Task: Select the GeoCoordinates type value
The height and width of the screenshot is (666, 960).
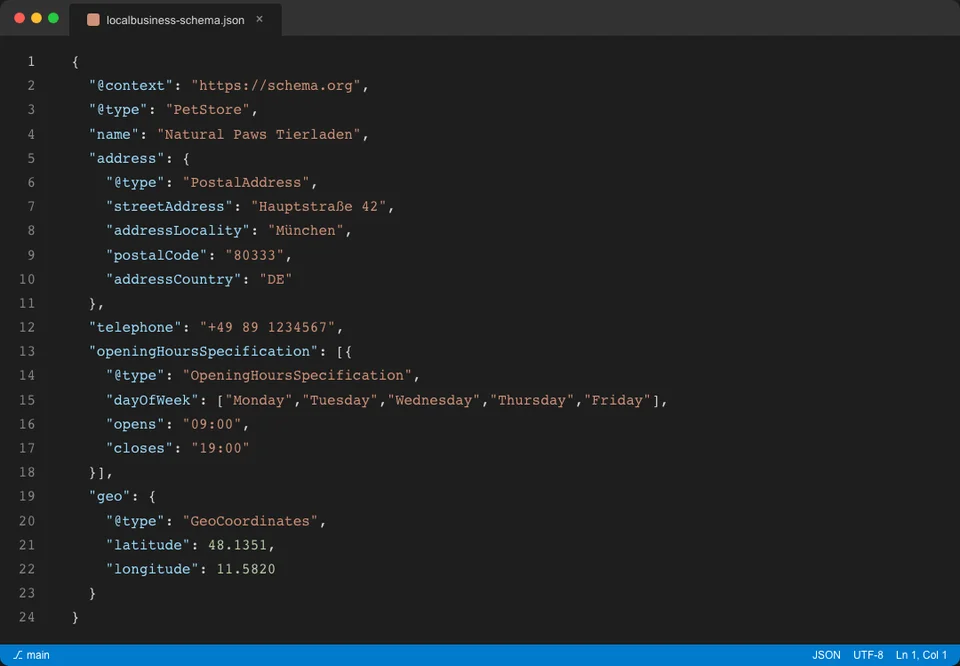Action: coord(250,520)
